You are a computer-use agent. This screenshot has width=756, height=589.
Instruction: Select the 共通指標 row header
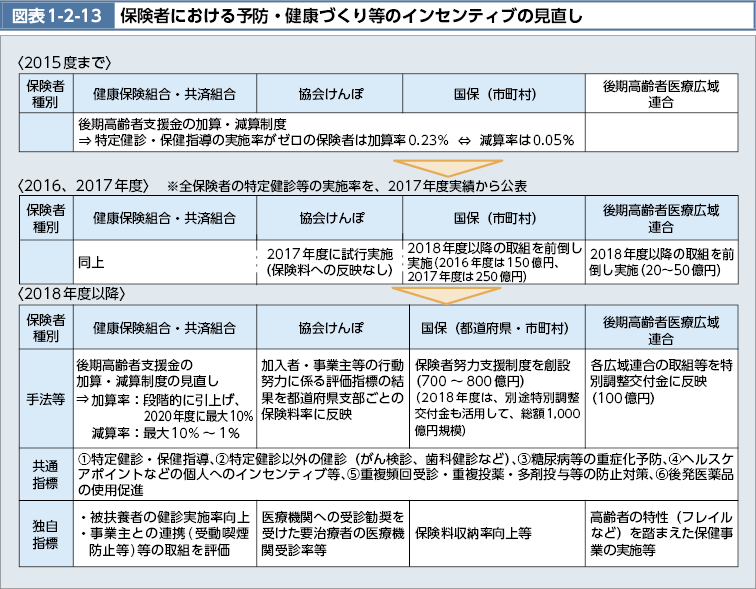pyautogui.click(x=46, y=474)
